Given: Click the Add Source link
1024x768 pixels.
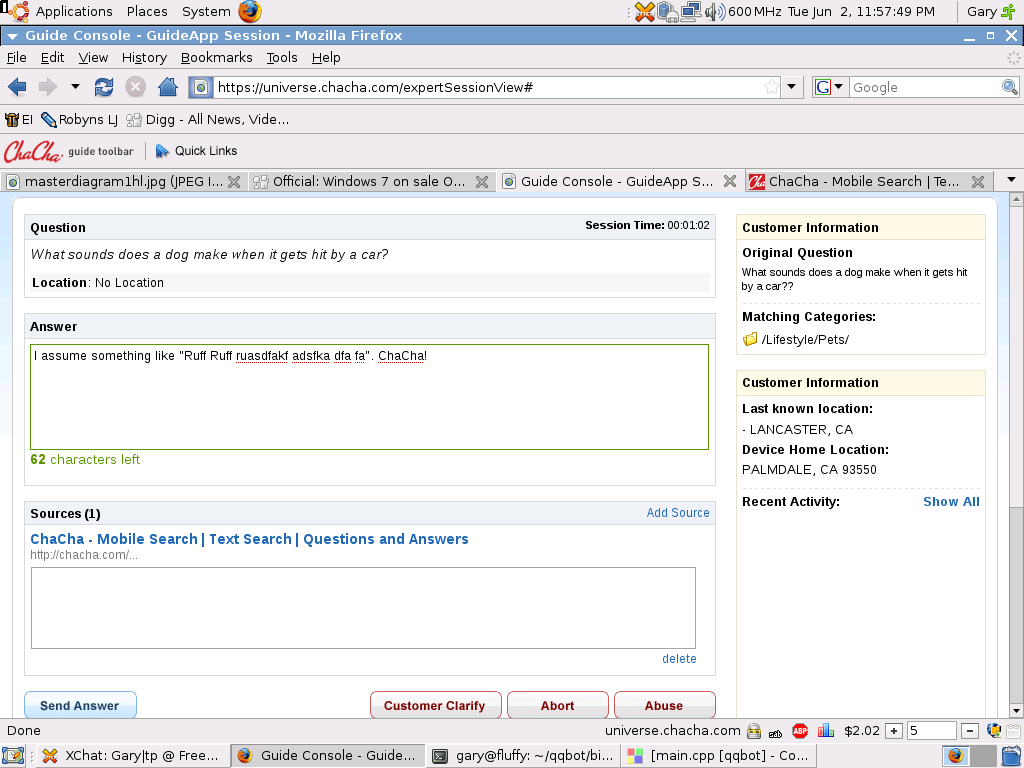Looking at the screenshot, I should point(677,513).
